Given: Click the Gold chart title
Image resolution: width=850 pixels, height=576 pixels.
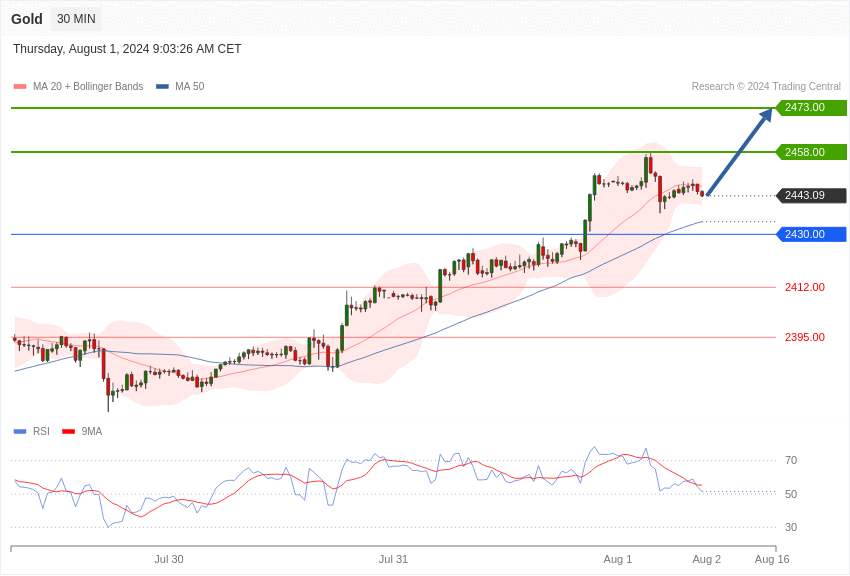Looking at the screenshot, I should [x=27, y=19].
